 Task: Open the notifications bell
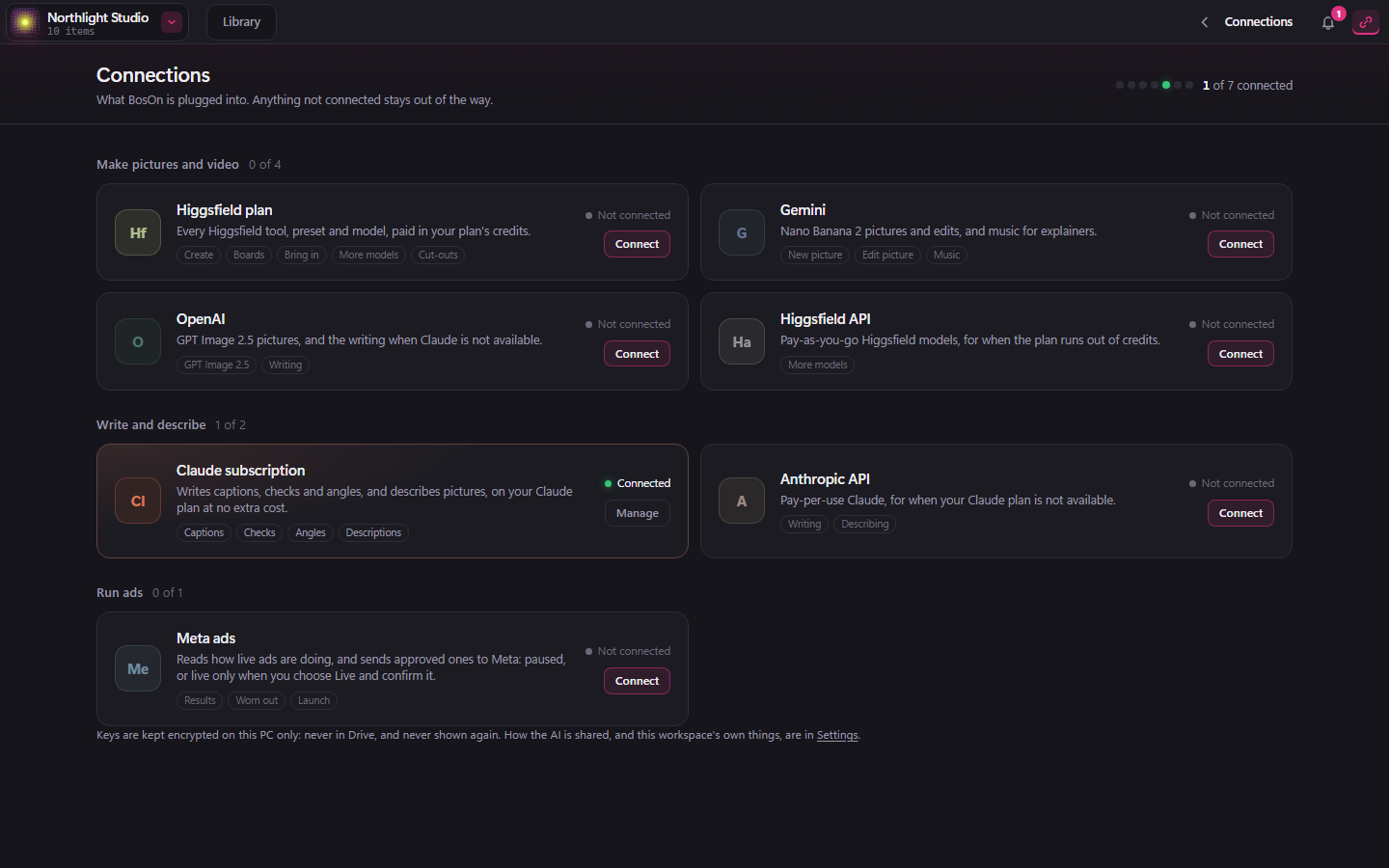point(1328,22)
